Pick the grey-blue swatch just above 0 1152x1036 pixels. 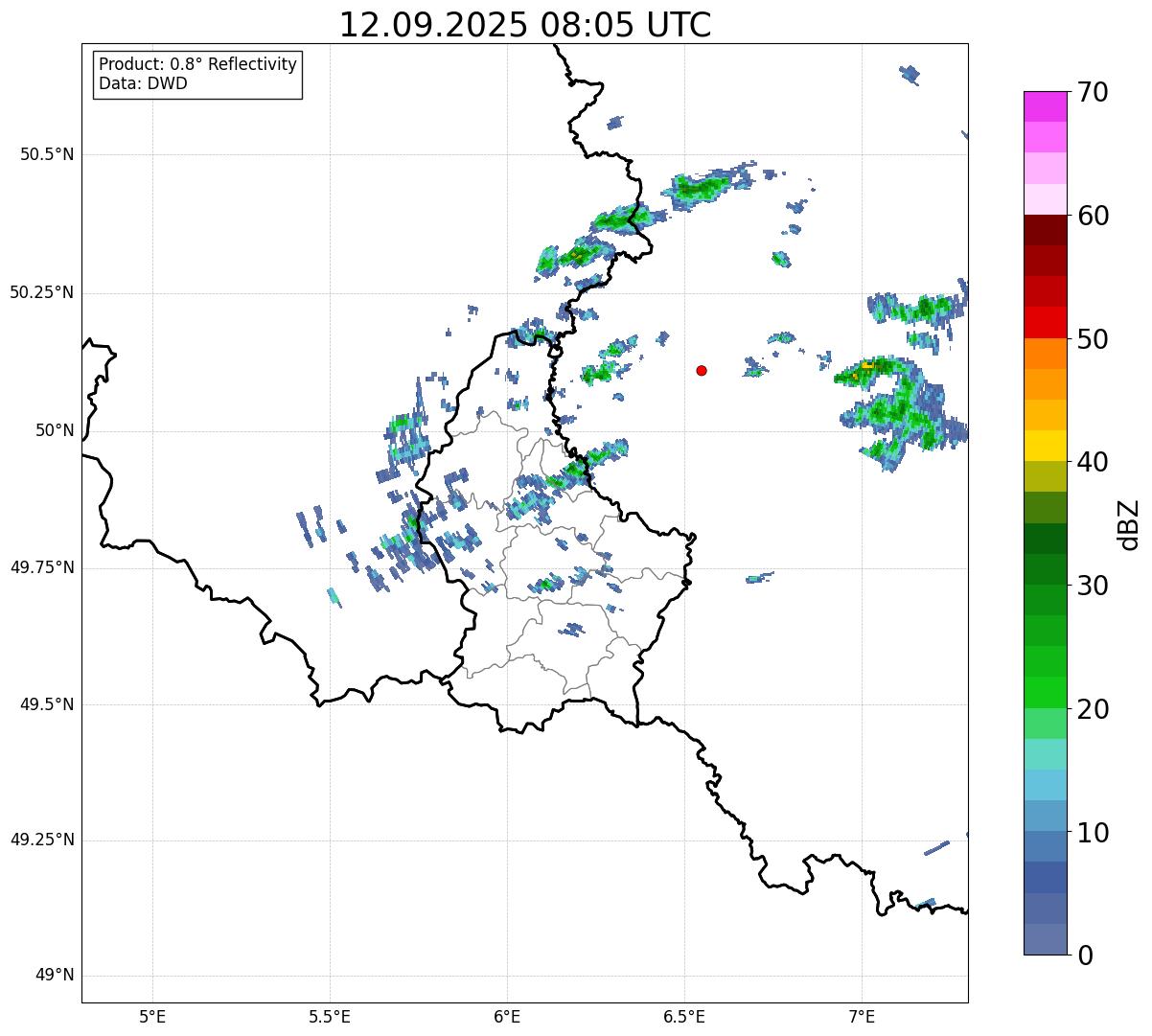(x=1045, y=939)
